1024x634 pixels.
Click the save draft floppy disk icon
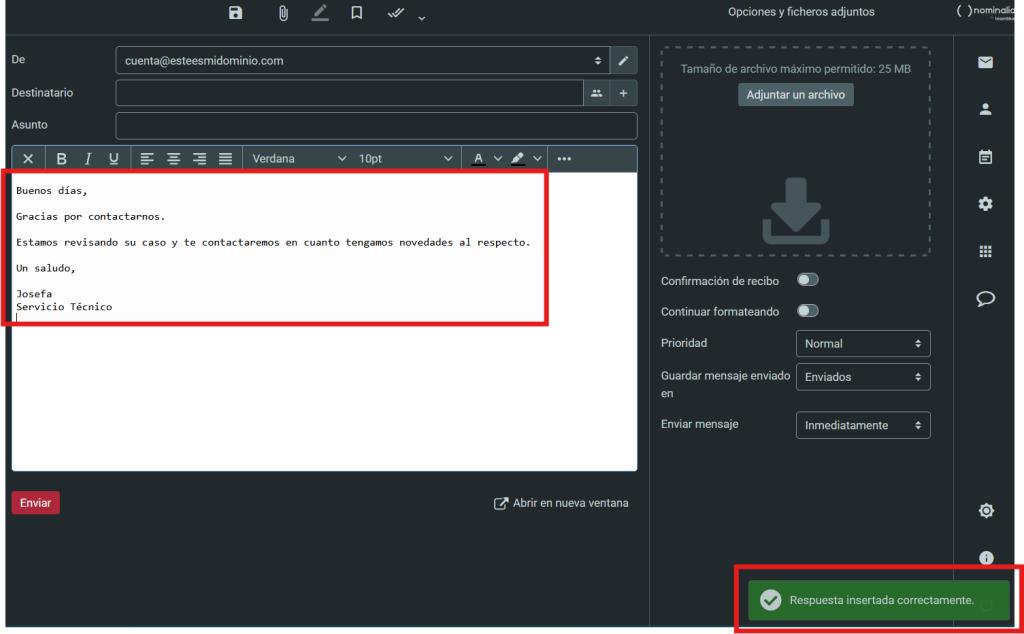pyautogui.click(x=235, y=13)
